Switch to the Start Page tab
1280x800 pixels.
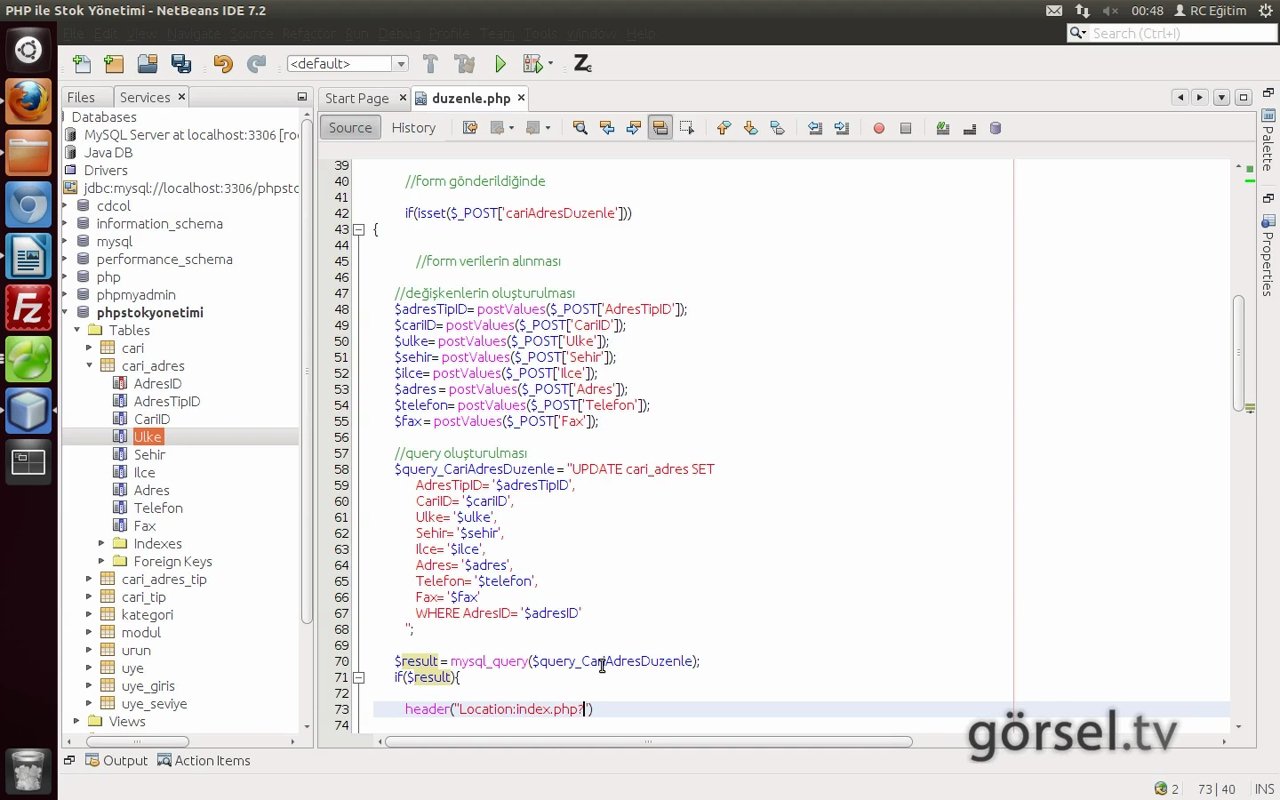click(x=357, y=98)
